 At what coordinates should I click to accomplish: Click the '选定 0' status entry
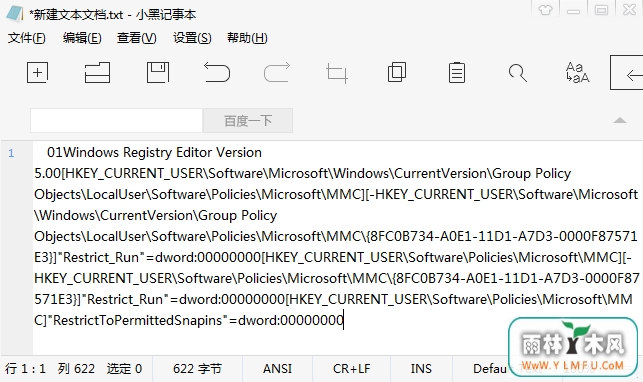coord(124,368)
